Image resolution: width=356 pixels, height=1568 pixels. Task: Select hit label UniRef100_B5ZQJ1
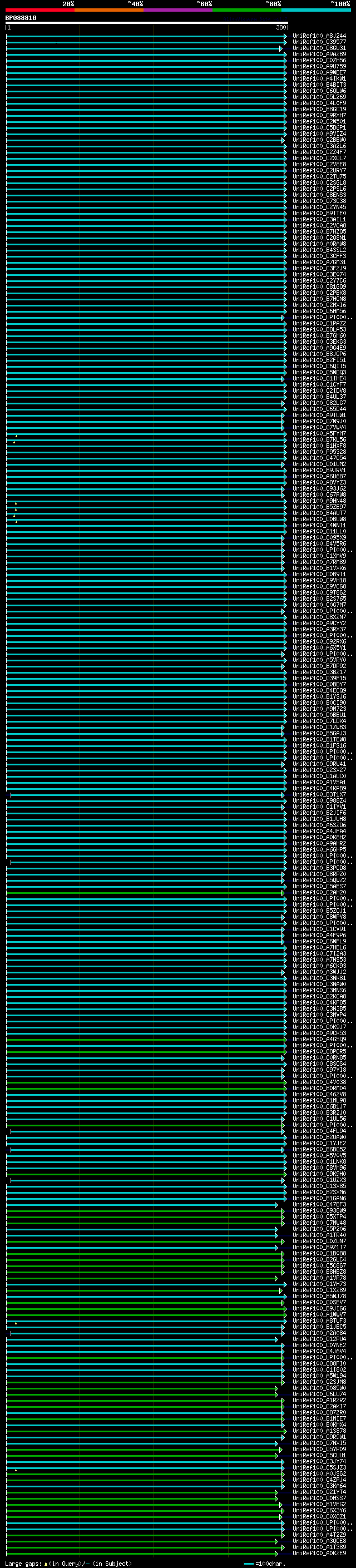tap(319, 911)
